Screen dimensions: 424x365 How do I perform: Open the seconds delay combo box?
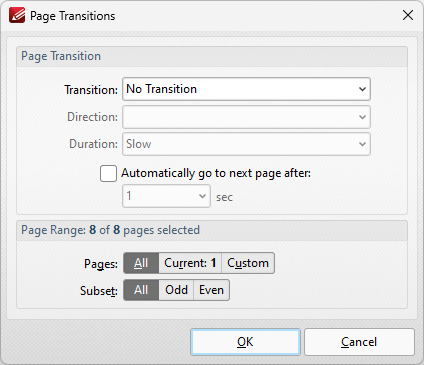pos(166,196)
